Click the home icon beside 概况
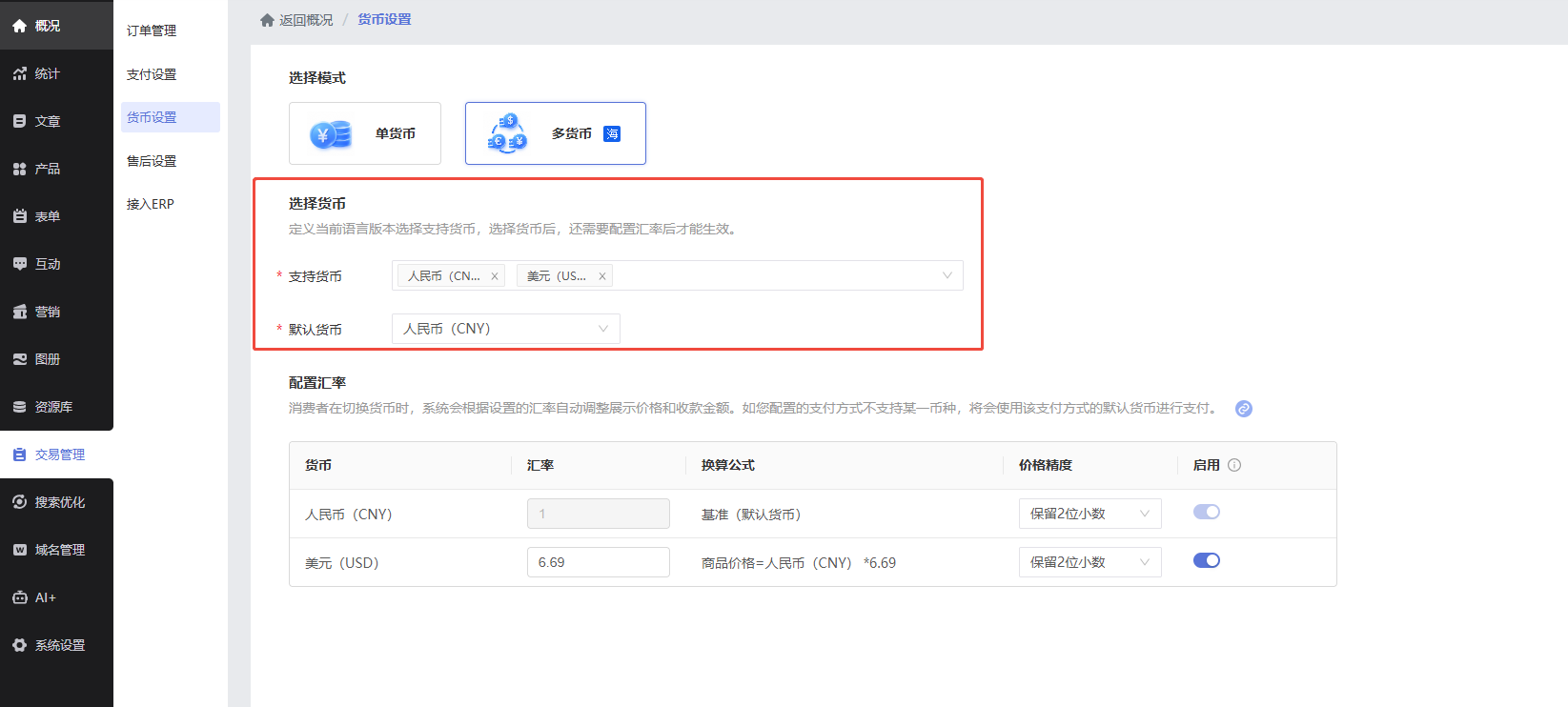The width and height of the screenshot is (1568, 707). (19, 26)
